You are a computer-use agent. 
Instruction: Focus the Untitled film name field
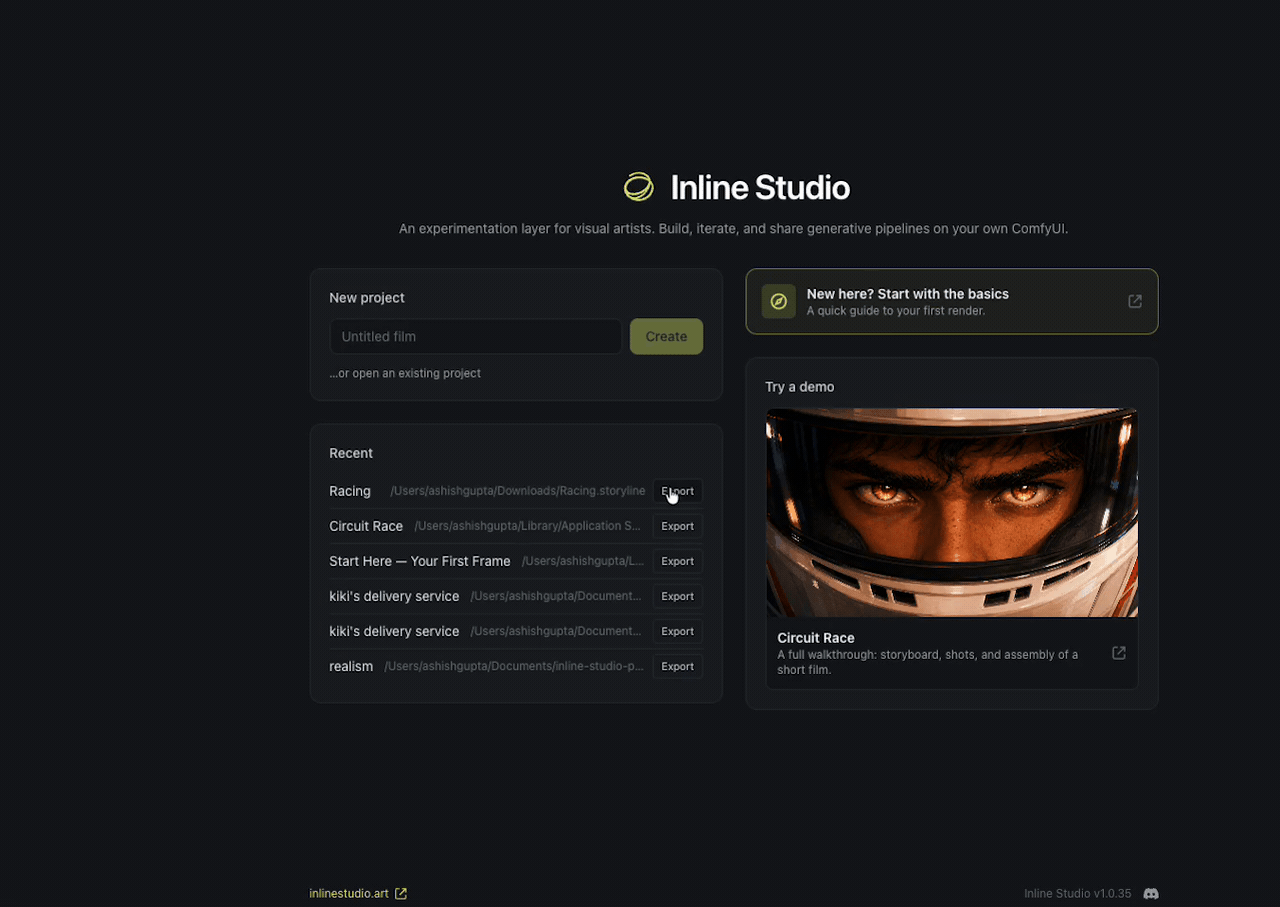pos(476,337)
